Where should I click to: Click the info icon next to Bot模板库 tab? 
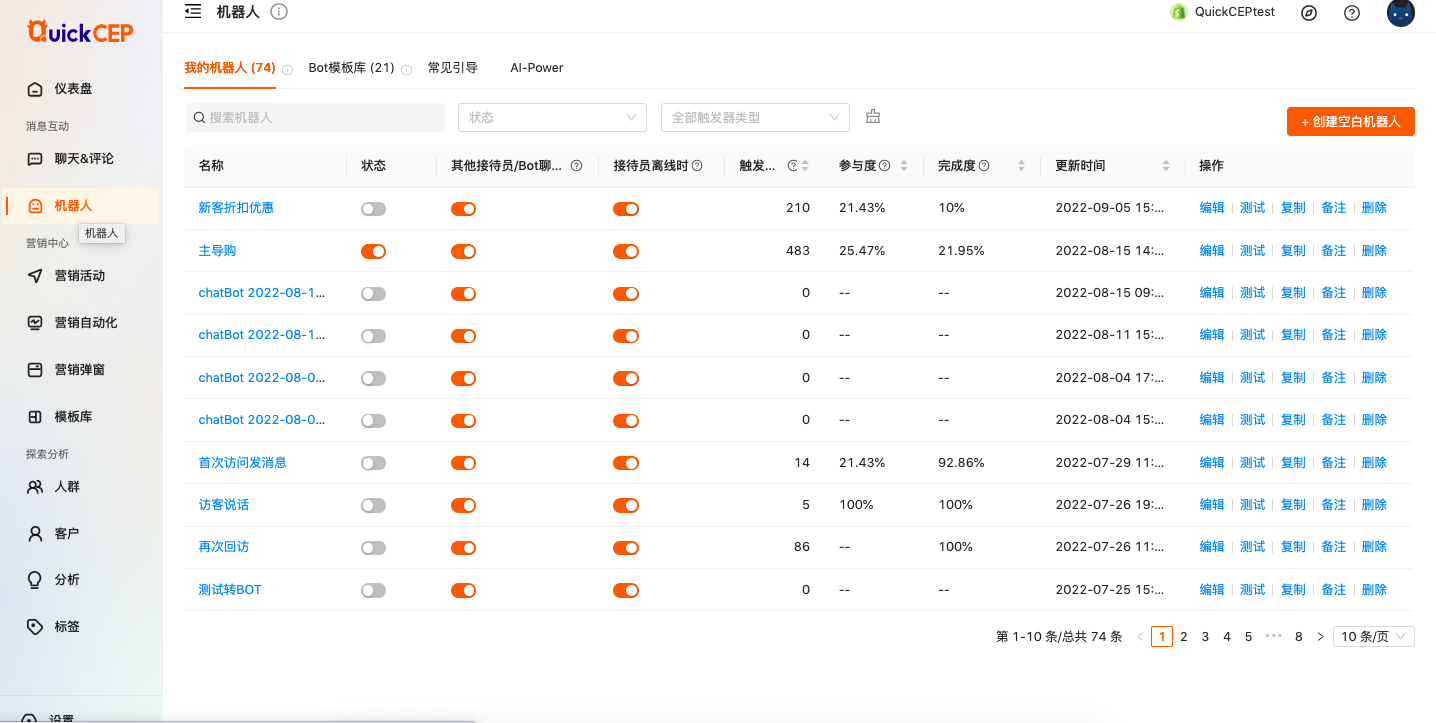(x=406, y=70)
